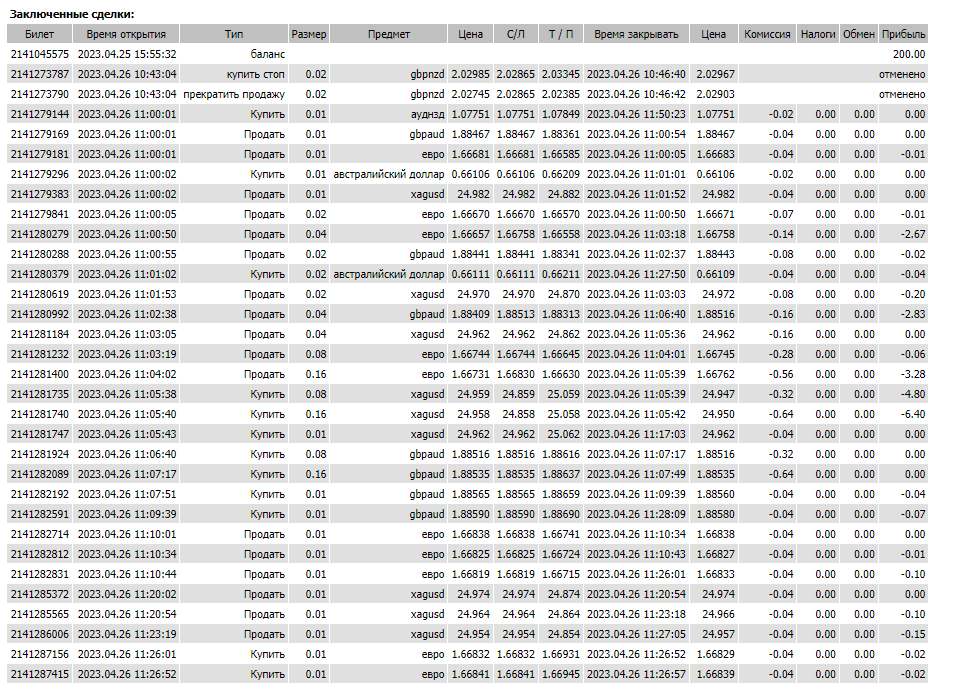Click ticket number 2141273787

[40, 74]
